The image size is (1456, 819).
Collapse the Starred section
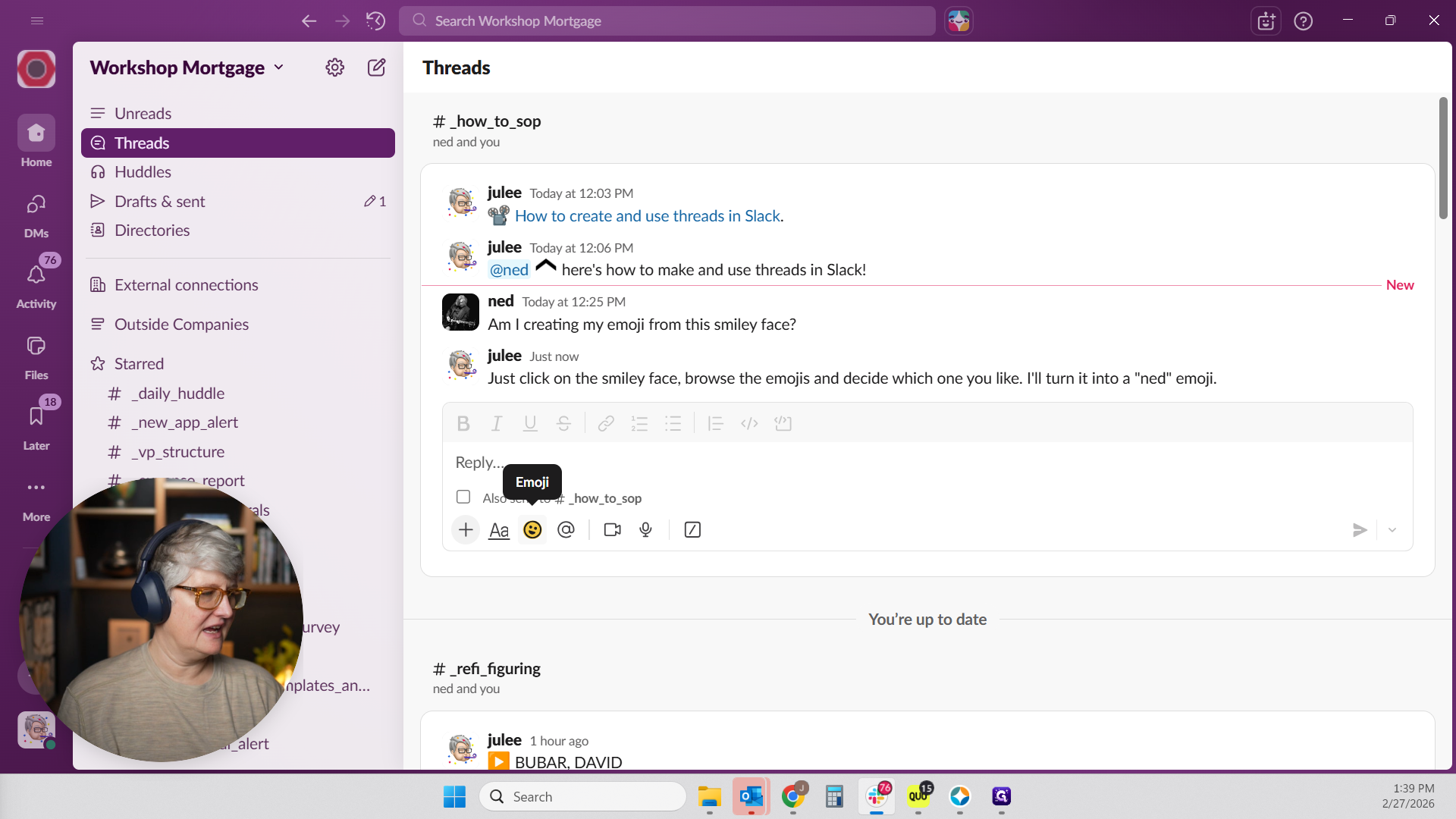click(x=139, y=364)
